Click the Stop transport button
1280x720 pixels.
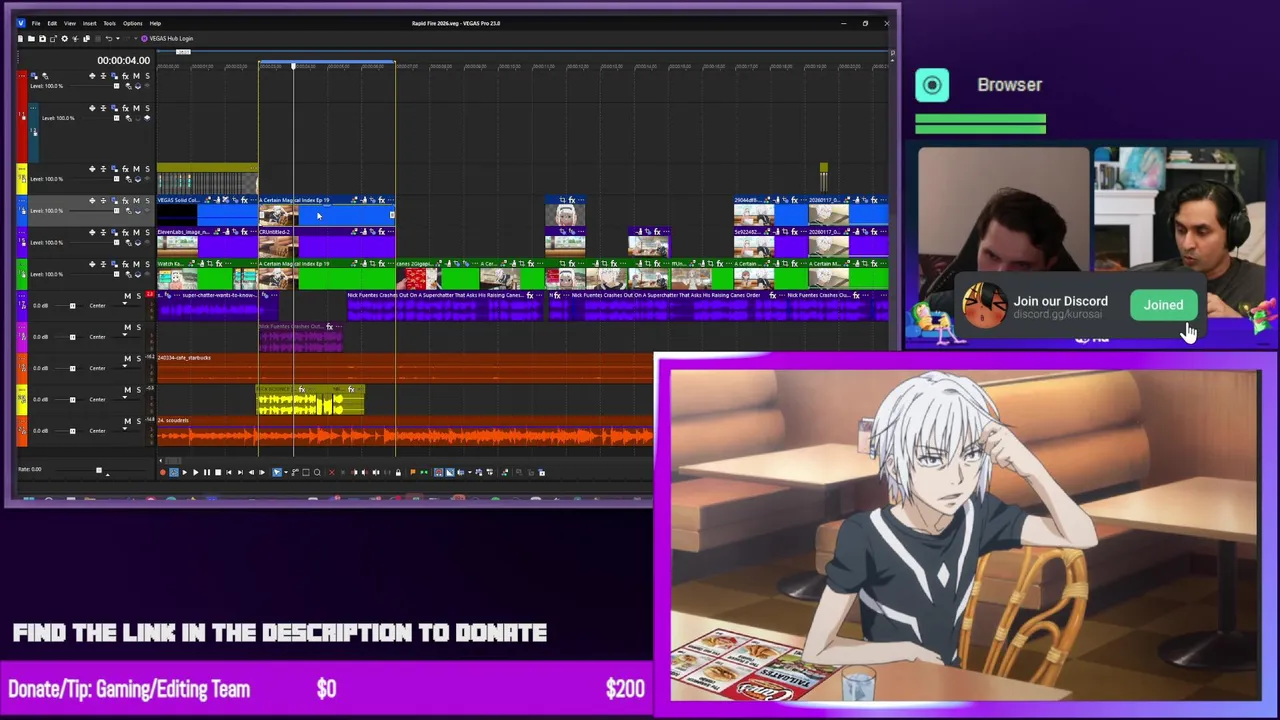[218, 472]
